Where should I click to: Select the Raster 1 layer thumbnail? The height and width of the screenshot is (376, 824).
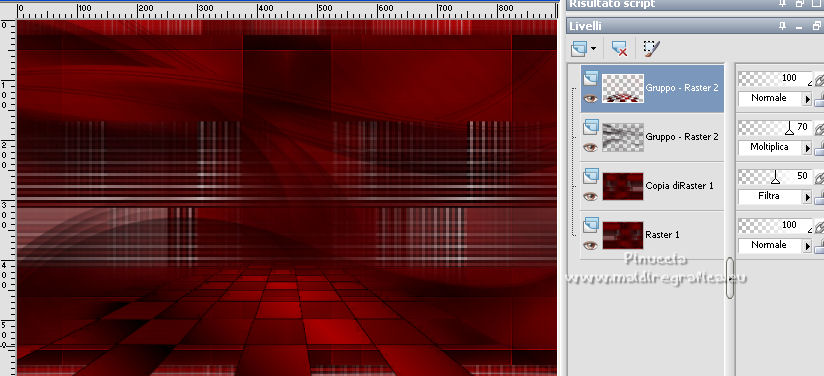(x=623, y=235)
